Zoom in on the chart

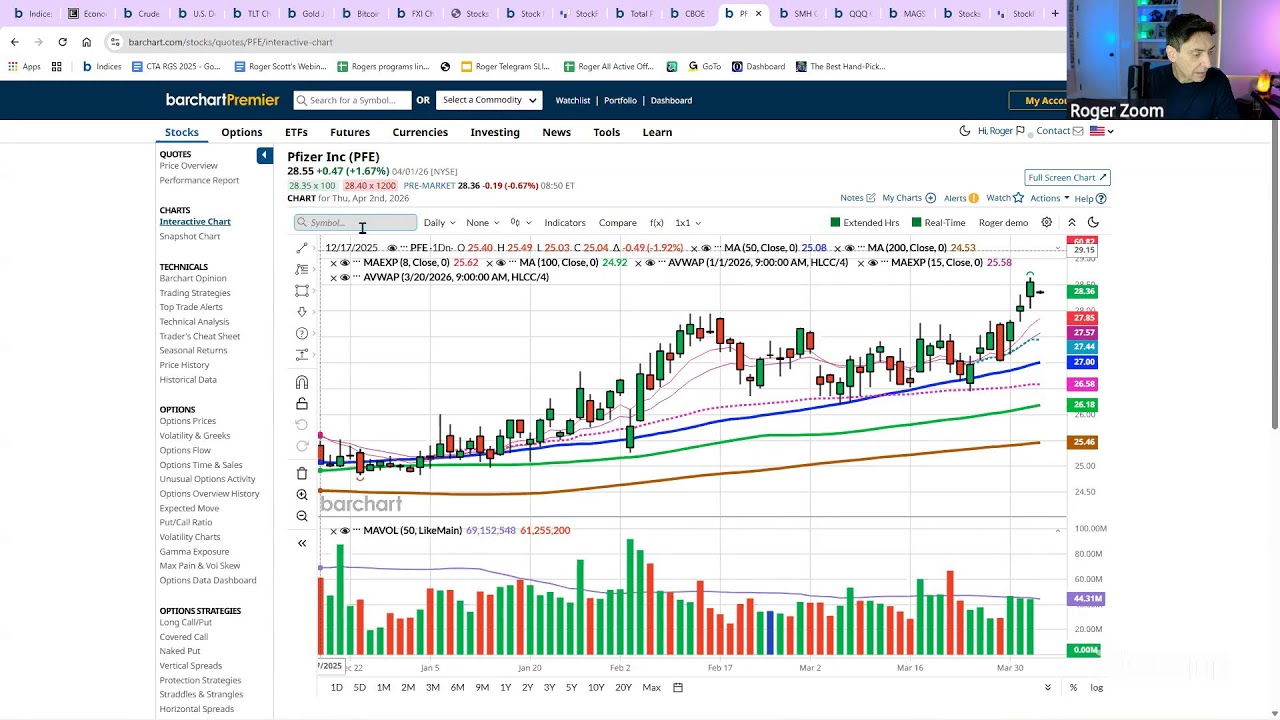pos(302,495)
